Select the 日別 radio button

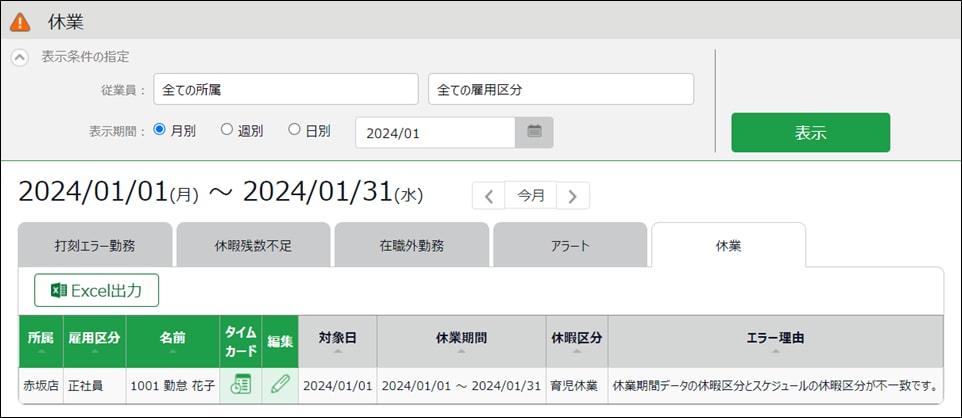[x=294, y=130]
